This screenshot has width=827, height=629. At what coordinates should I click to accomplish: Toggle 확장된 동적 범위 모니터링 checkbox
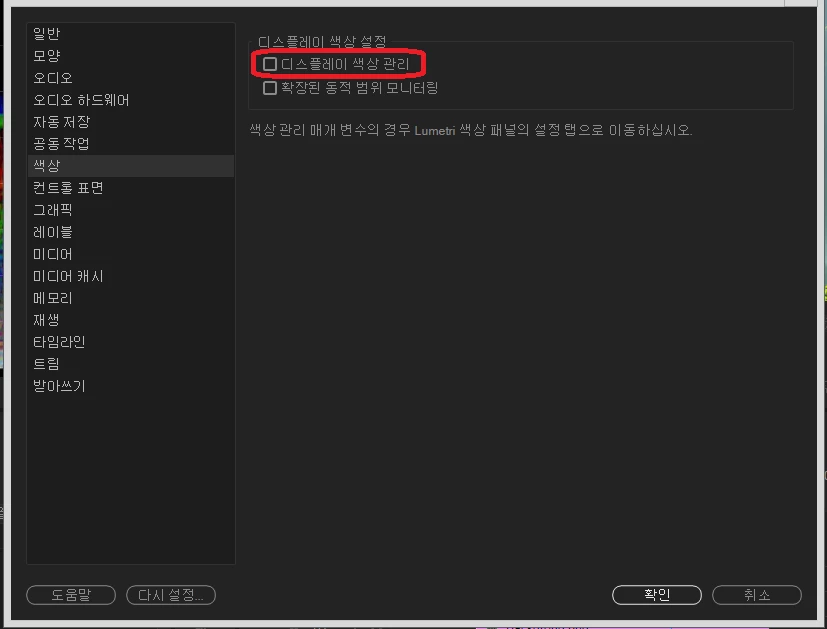click(270, 88)
